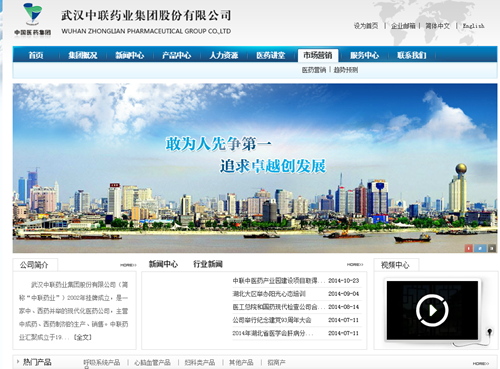Open 心脑血管产品 category
The width and height of the screenshot is (500, 369).
coord(152,362)
